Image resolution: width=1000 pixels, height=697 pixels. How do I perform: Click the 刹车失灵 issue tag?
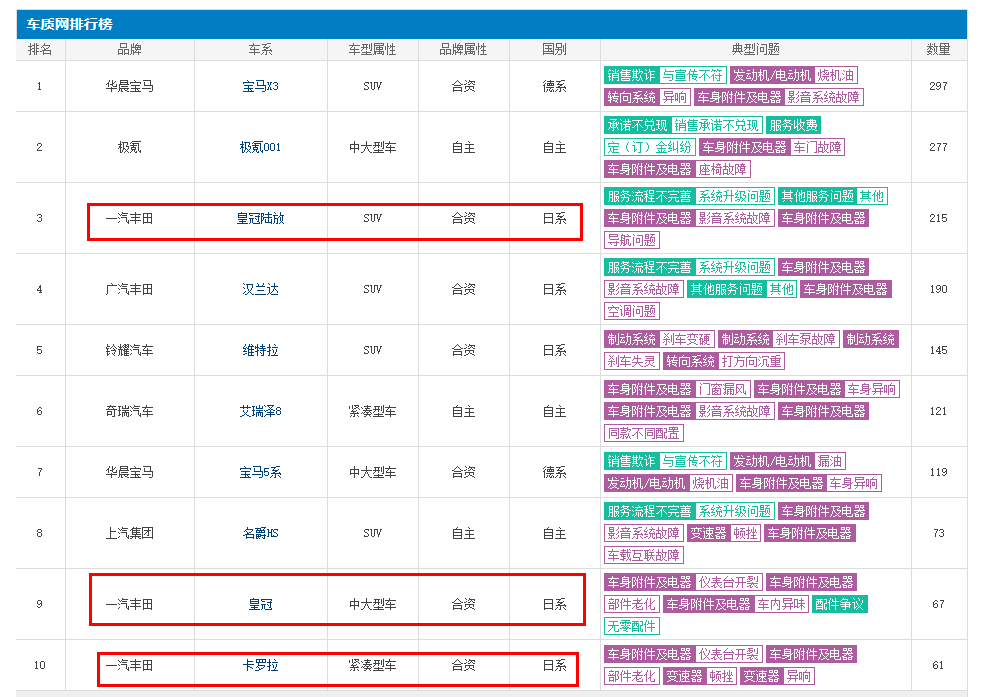[x=632, y=361]
